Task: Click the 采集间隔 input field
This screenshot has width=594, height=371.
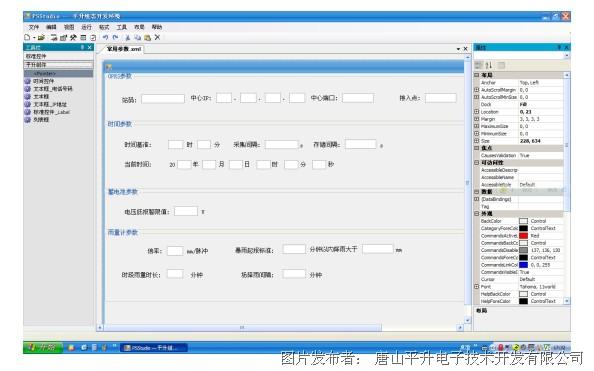Action: point(281,144)
